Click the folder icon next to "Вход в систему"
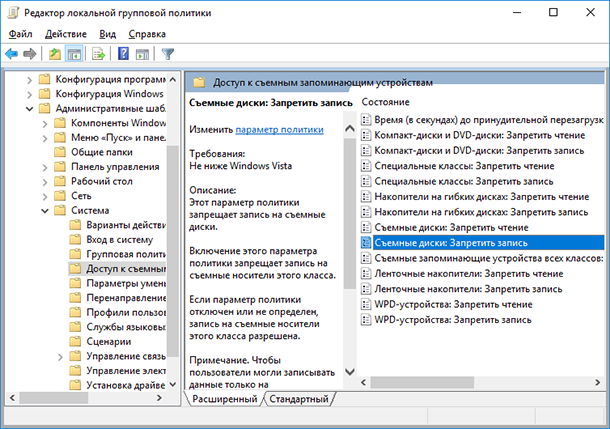The height and width of the screenshot is (429, 610). click(x=75, y=240)
